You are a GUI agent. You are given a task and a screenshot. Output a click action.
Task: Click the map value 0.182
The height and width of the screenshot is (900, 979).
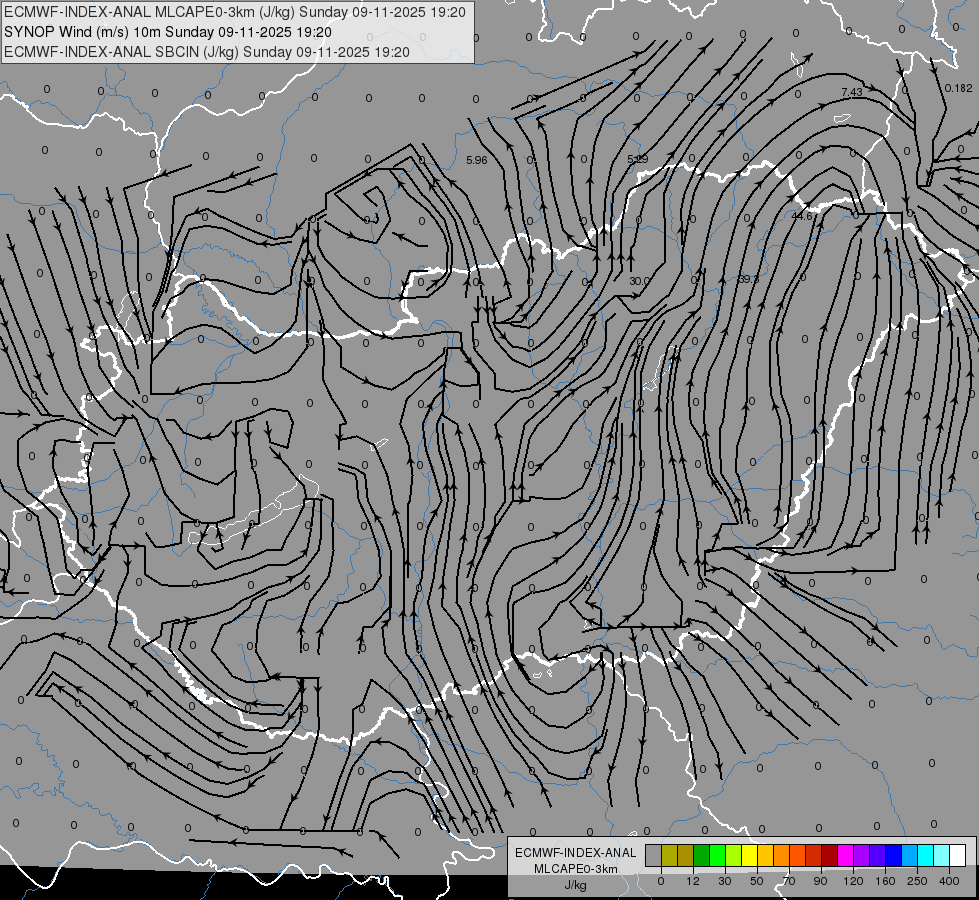point(958,88)
